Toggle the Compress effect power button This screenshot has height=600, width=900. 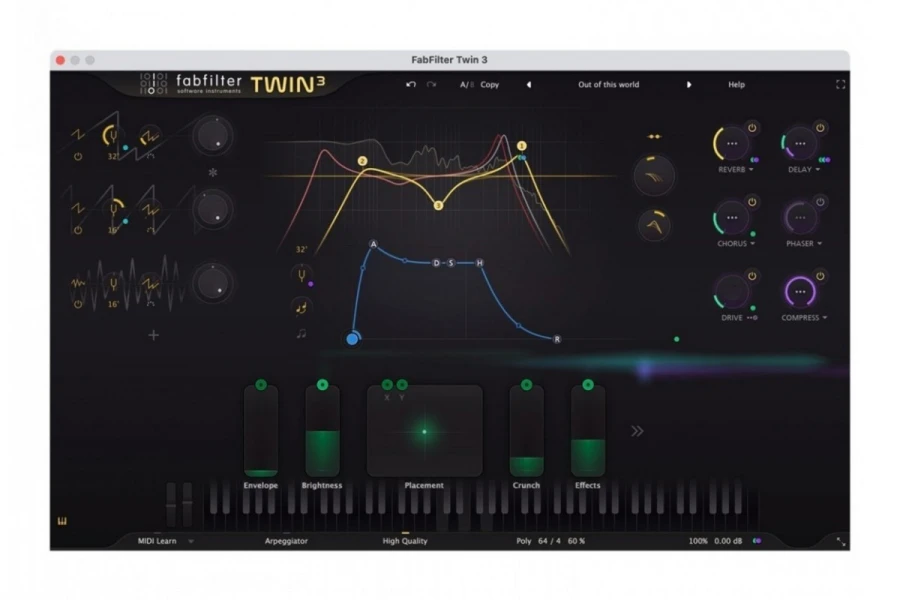coord(820,276)
